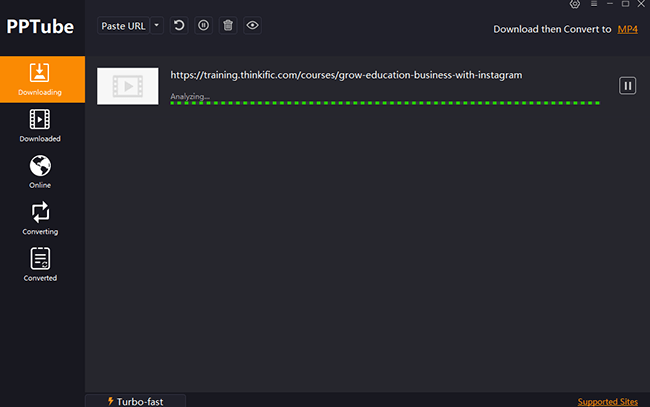Expand the Paste URL dropdown arrow

tap(157, 26)
